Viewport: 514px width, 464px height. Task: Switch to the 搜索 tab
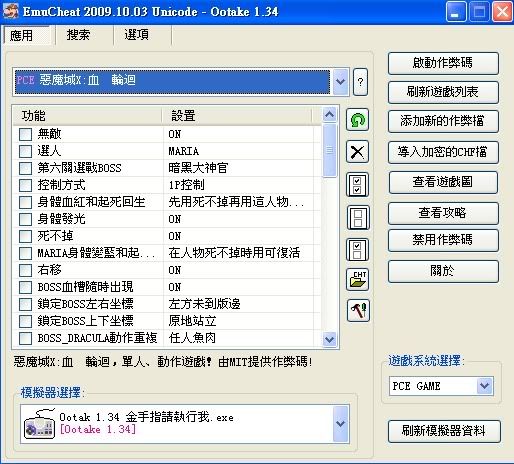pos(78,35)
